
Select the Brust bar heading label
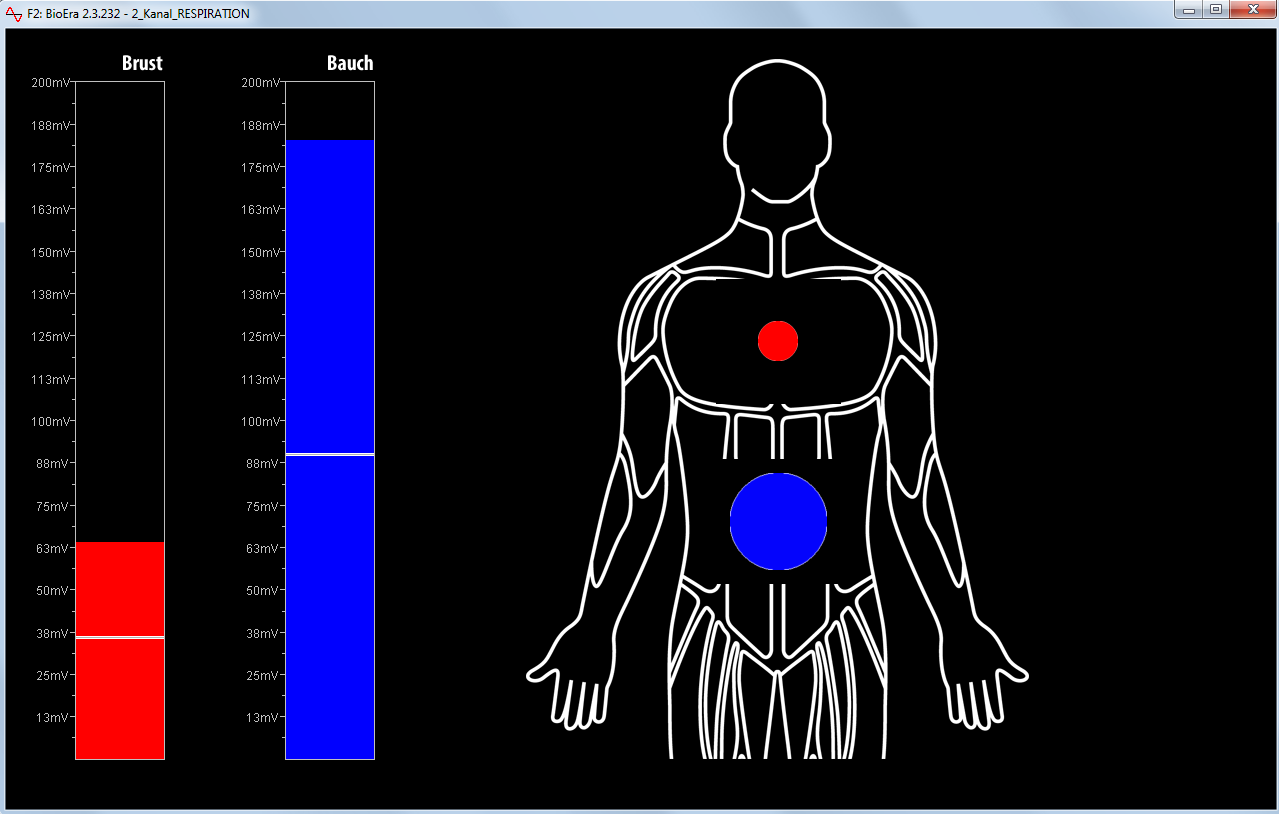coord(142,63)
